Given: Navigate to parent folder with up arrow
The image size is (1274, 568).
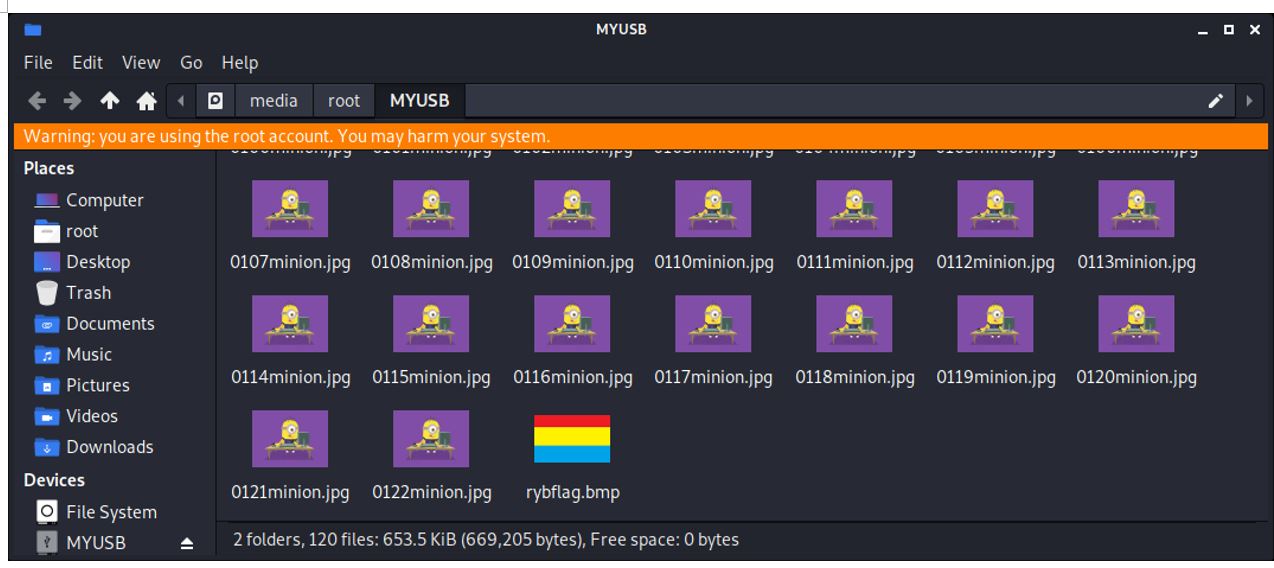Looking at the screenshot, I should coord(110,101).
